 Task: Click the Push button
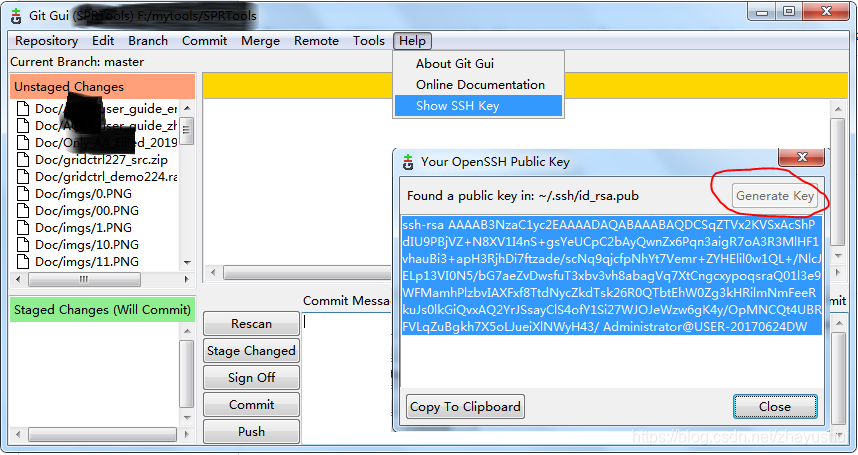pos(251,431)
